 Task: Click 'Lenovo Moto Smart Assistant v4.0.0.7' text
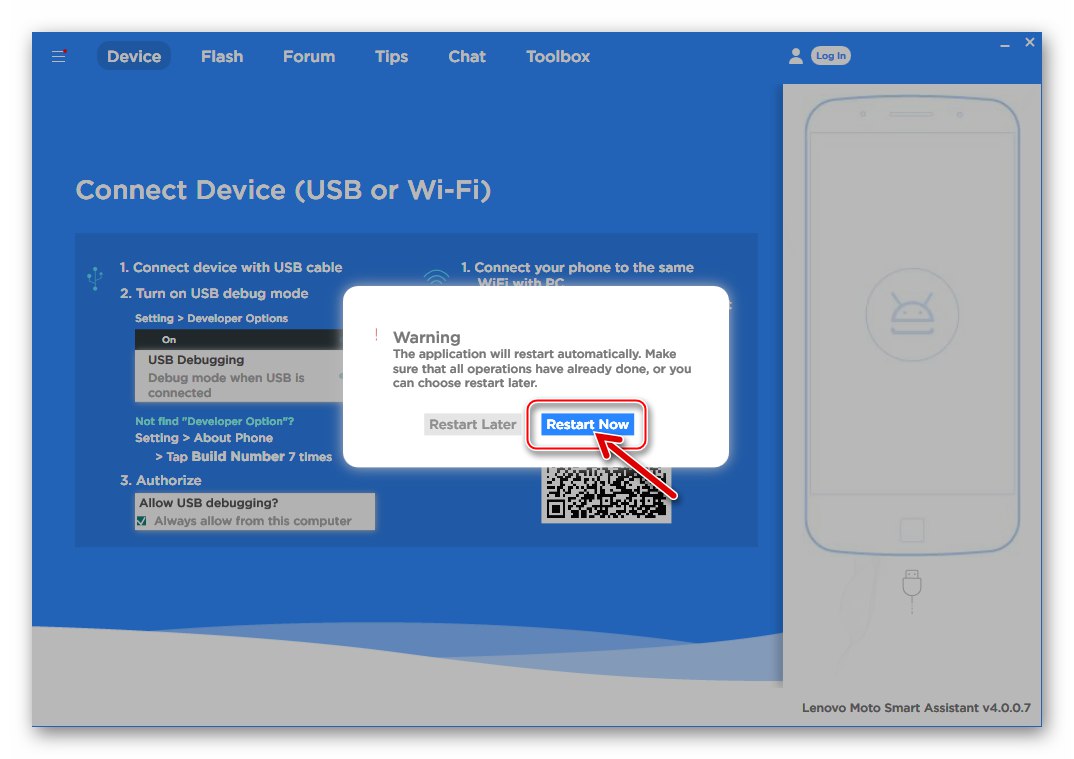(x=916, y=708)
